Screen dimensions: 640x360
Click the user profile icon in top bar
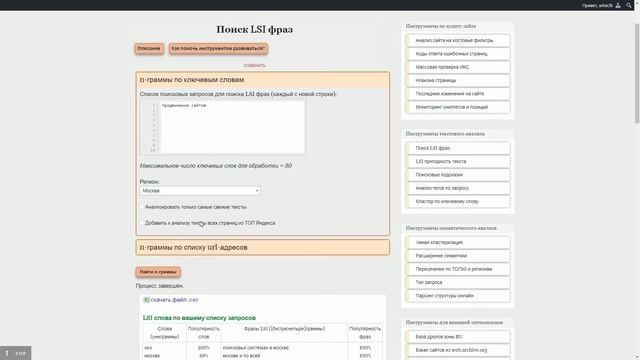[618, 5]
